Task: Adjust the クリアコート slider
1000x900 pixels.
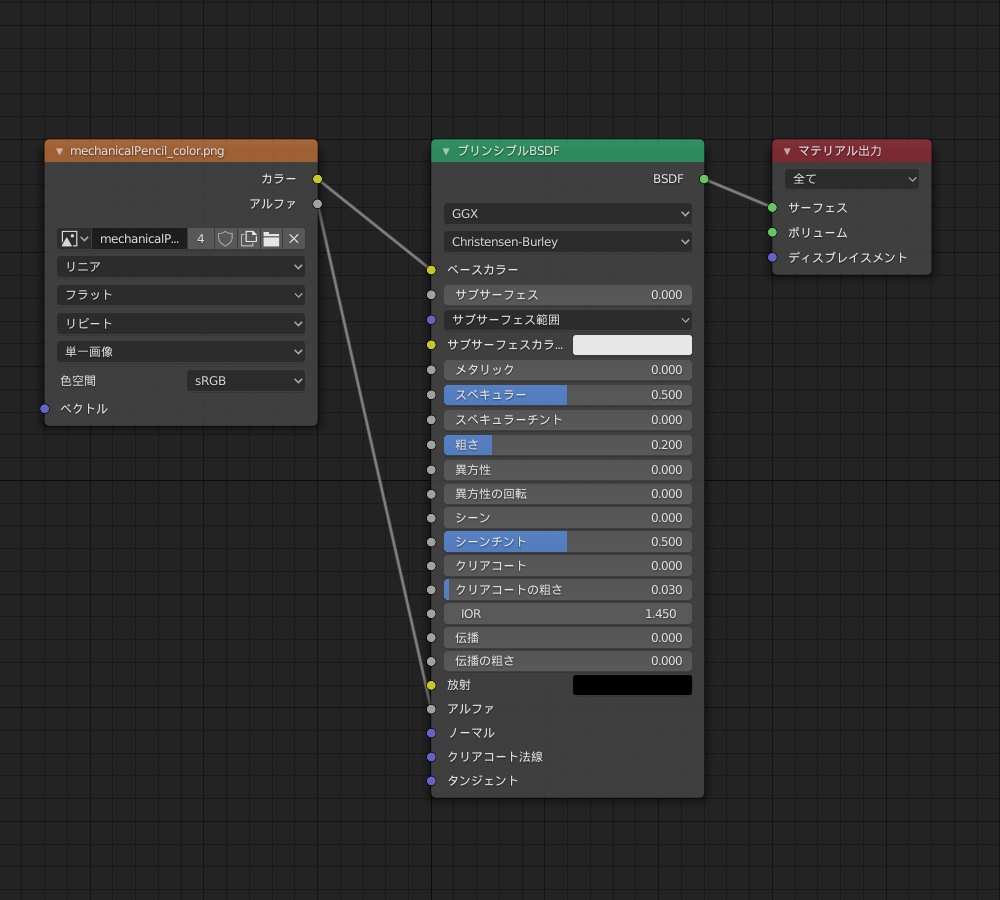Action: point(568,566)
